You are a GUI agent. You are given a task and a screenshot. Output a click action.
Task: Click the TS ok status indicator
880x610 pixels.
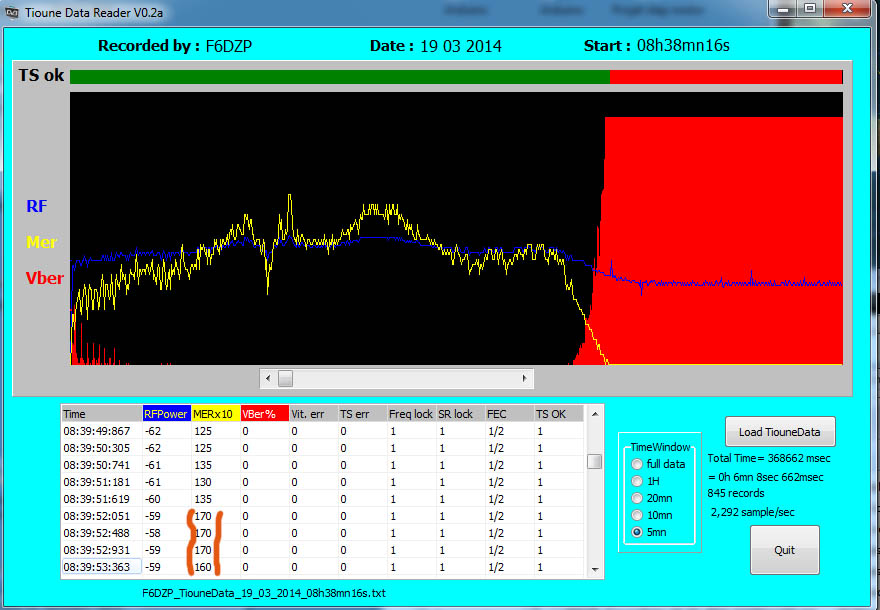tap(40, 75)
